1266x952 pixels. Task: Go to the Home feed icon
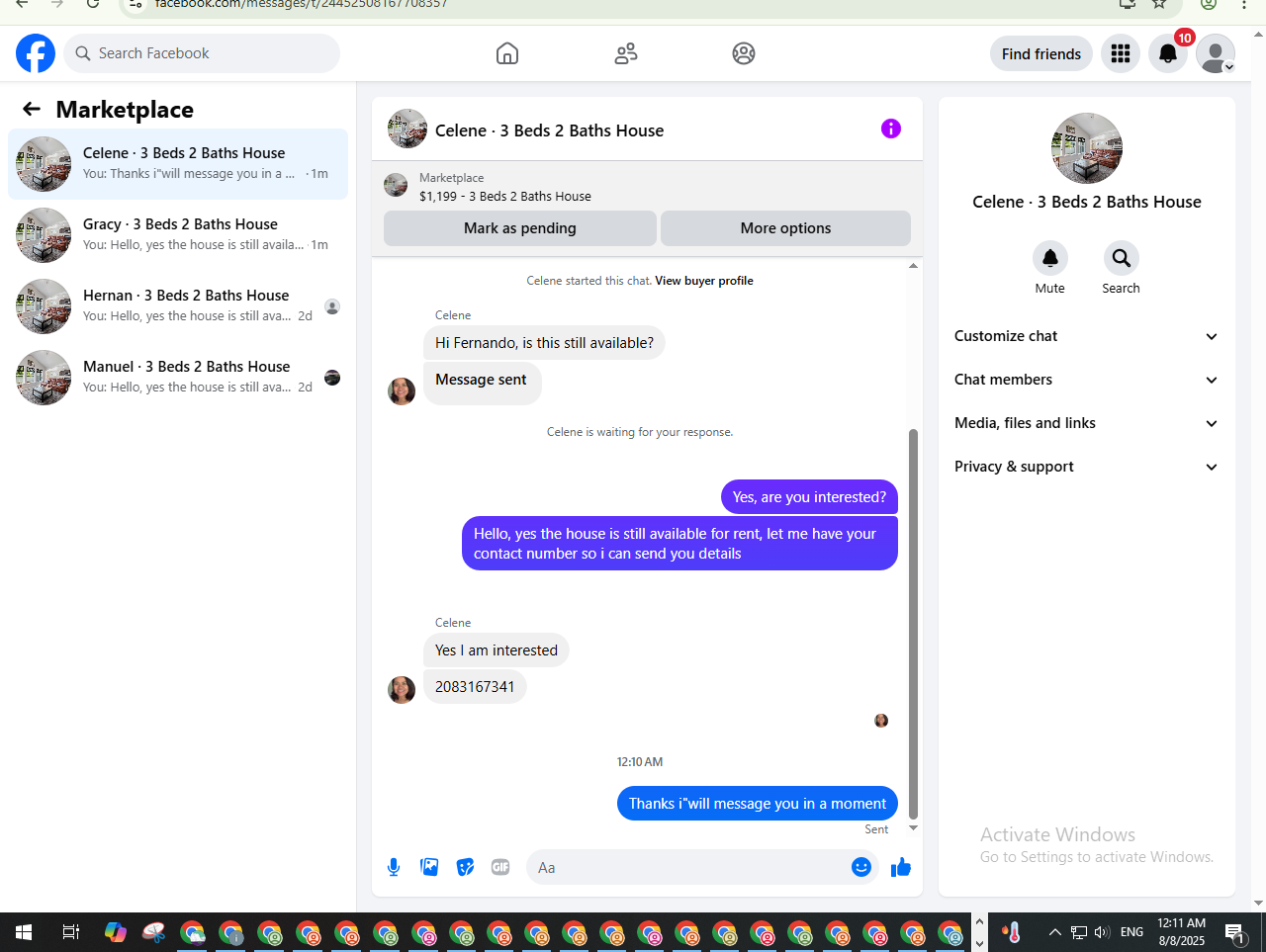point(507,53)
